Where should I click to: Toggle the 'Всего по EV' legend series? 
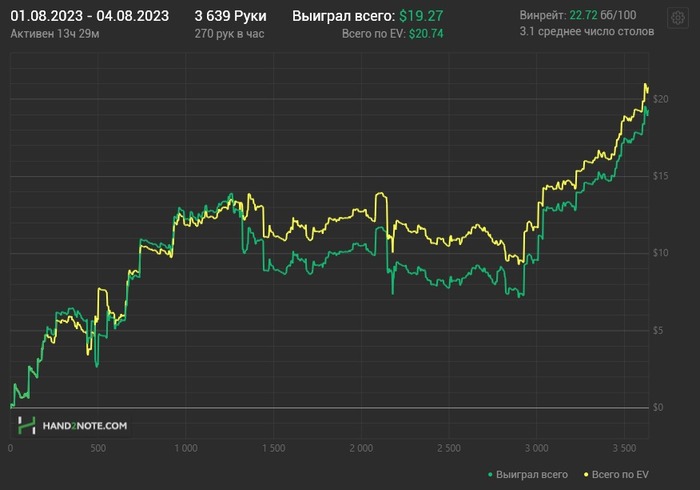pyautogui.click(x=616, y=474)
